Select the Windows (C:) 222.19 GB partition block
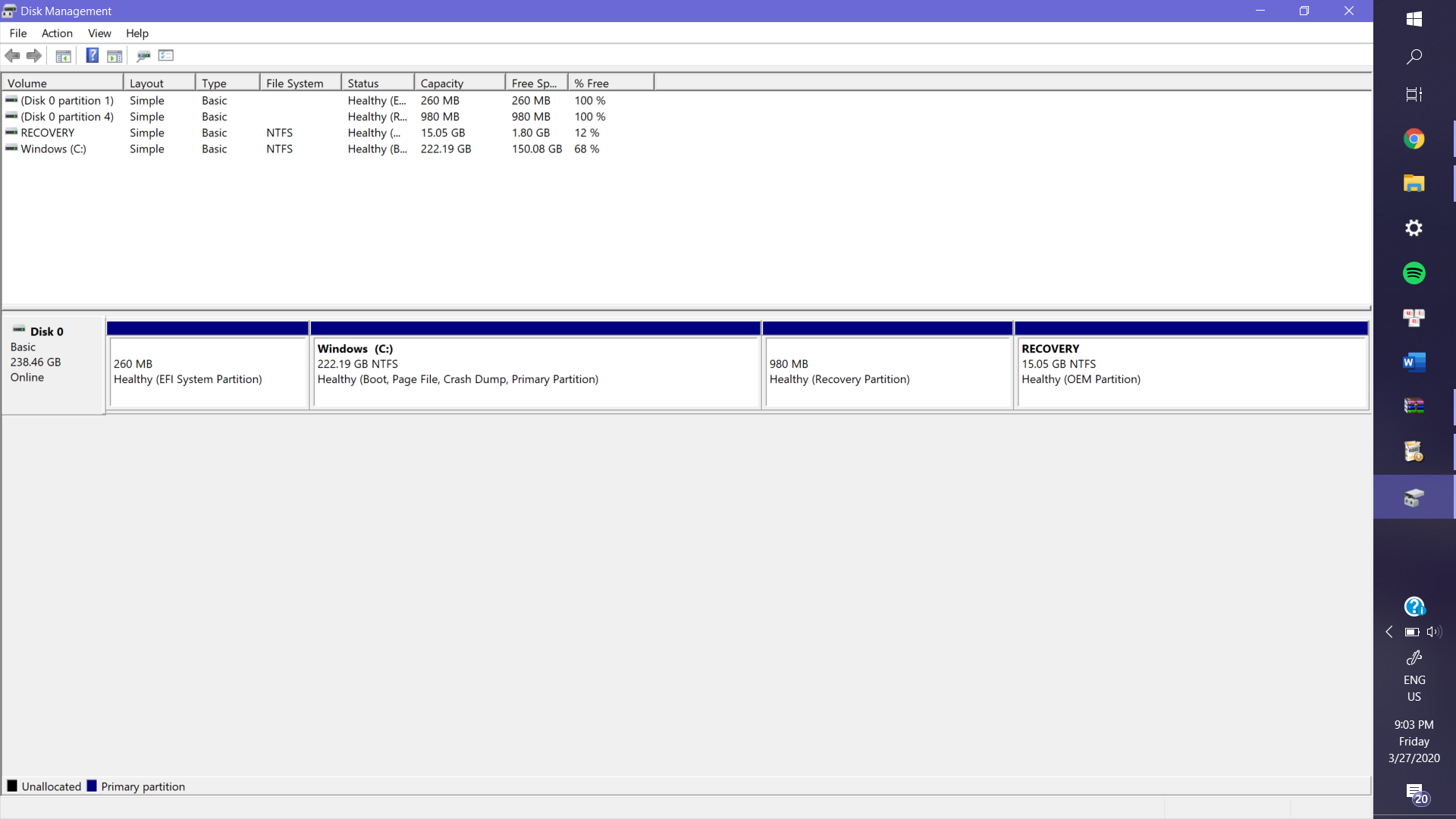Viewport: 1456px width, 819px height. (x=535, y=366)
